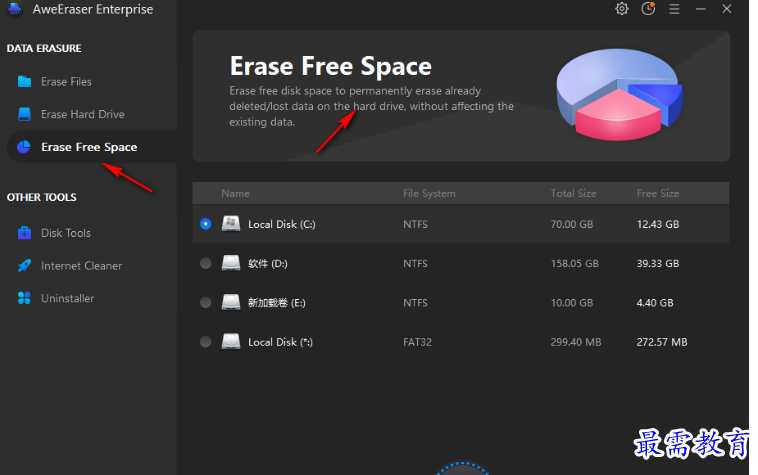758x475 pixels.
Task: Click the Uninstaller sidebar icon
Action: click(x=24, y=298)
